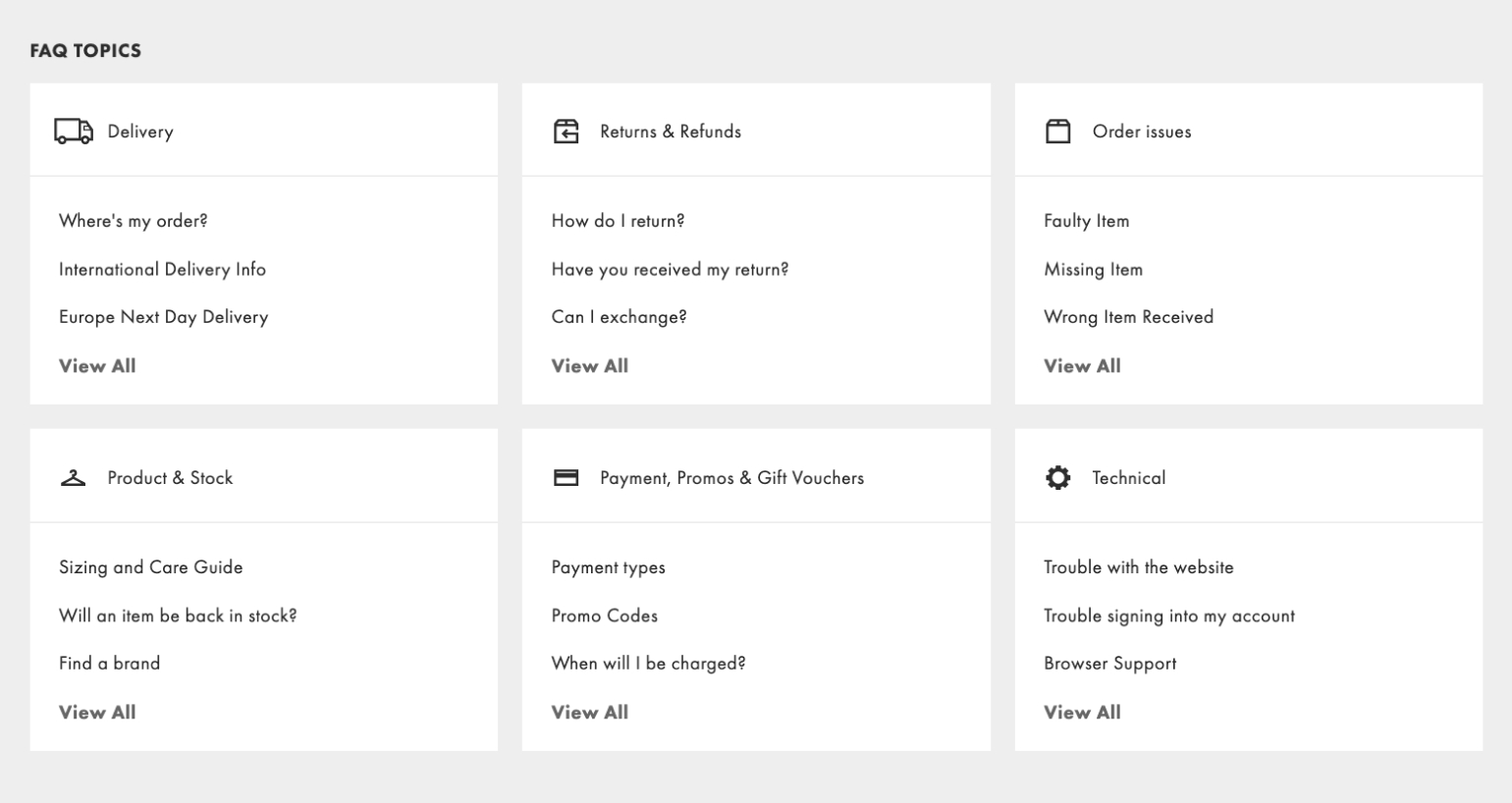This screenshot has height=803, width=1512.
Task: Open the Order issues topic heading
Action: click(1142, 132)
